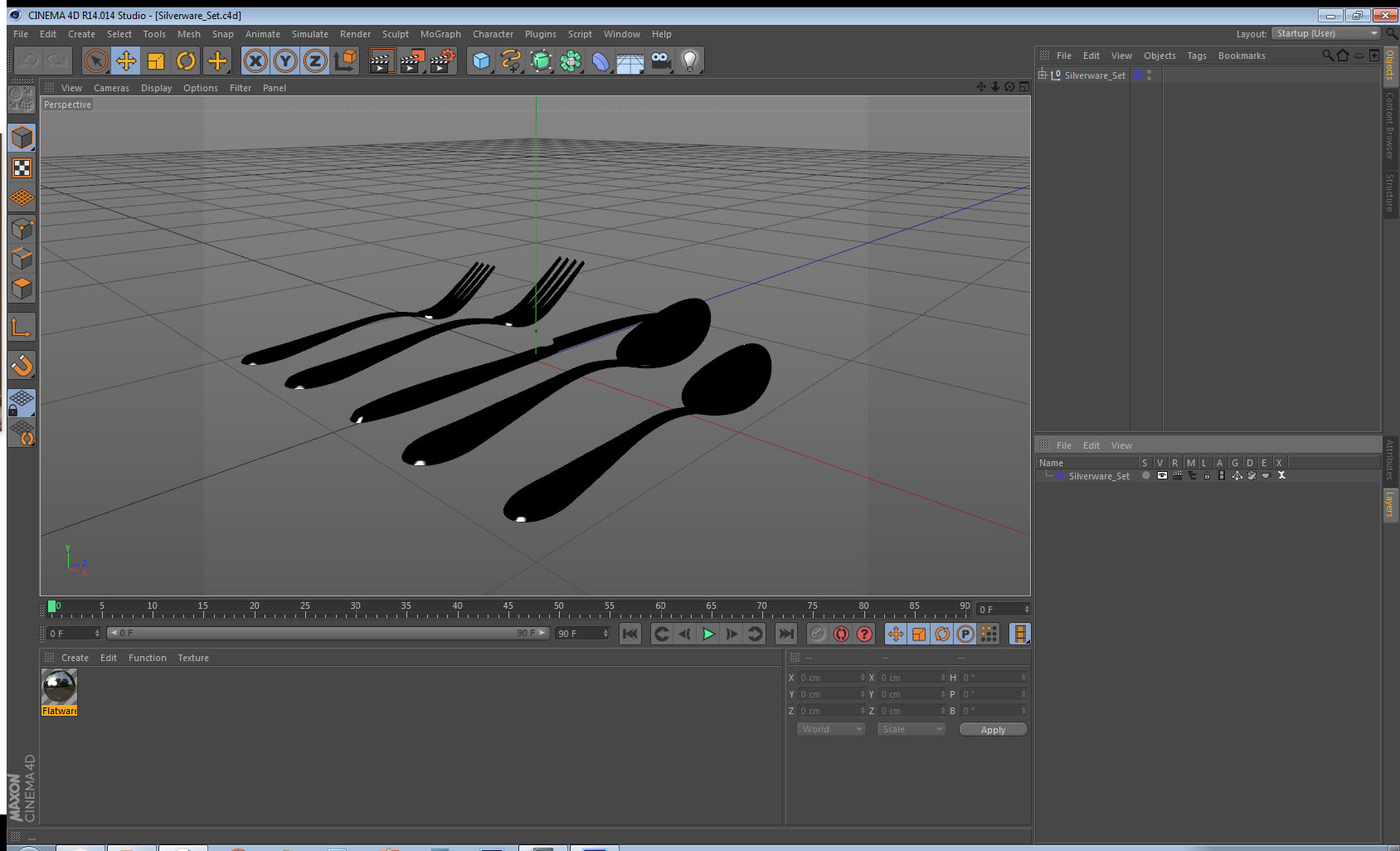Add a Floor environment object
1400x851 pixels.
(x=630, y=61)
